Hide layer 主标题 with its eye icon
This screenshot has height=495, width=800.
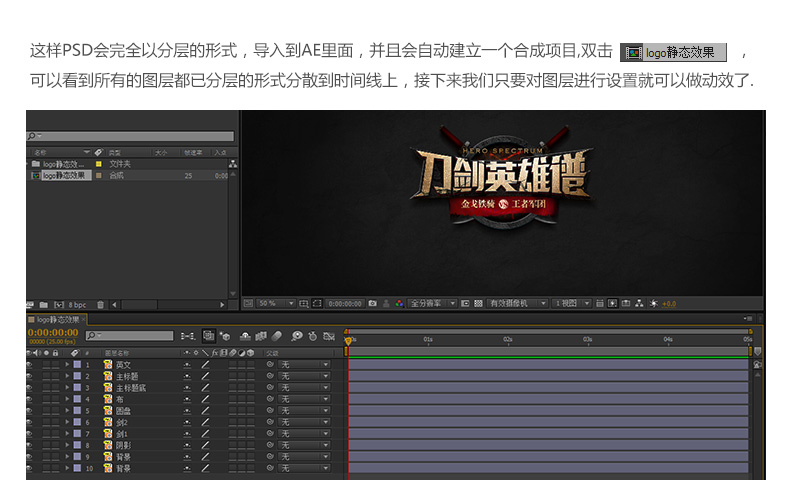29,376
